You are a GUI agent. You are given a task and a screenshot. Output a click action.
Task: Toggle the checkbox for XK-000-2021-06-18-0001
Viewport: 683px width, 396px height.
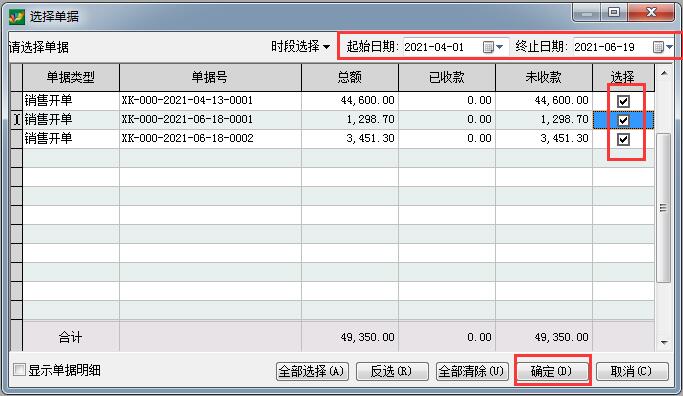coord(623,120)
